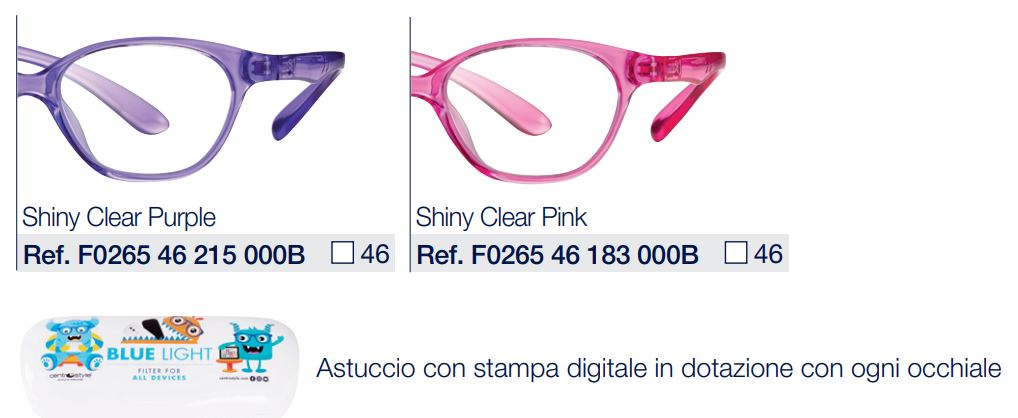Tick the size 46 checkbox for Purple
The image size is (1018, 418).
coord(342,252)
